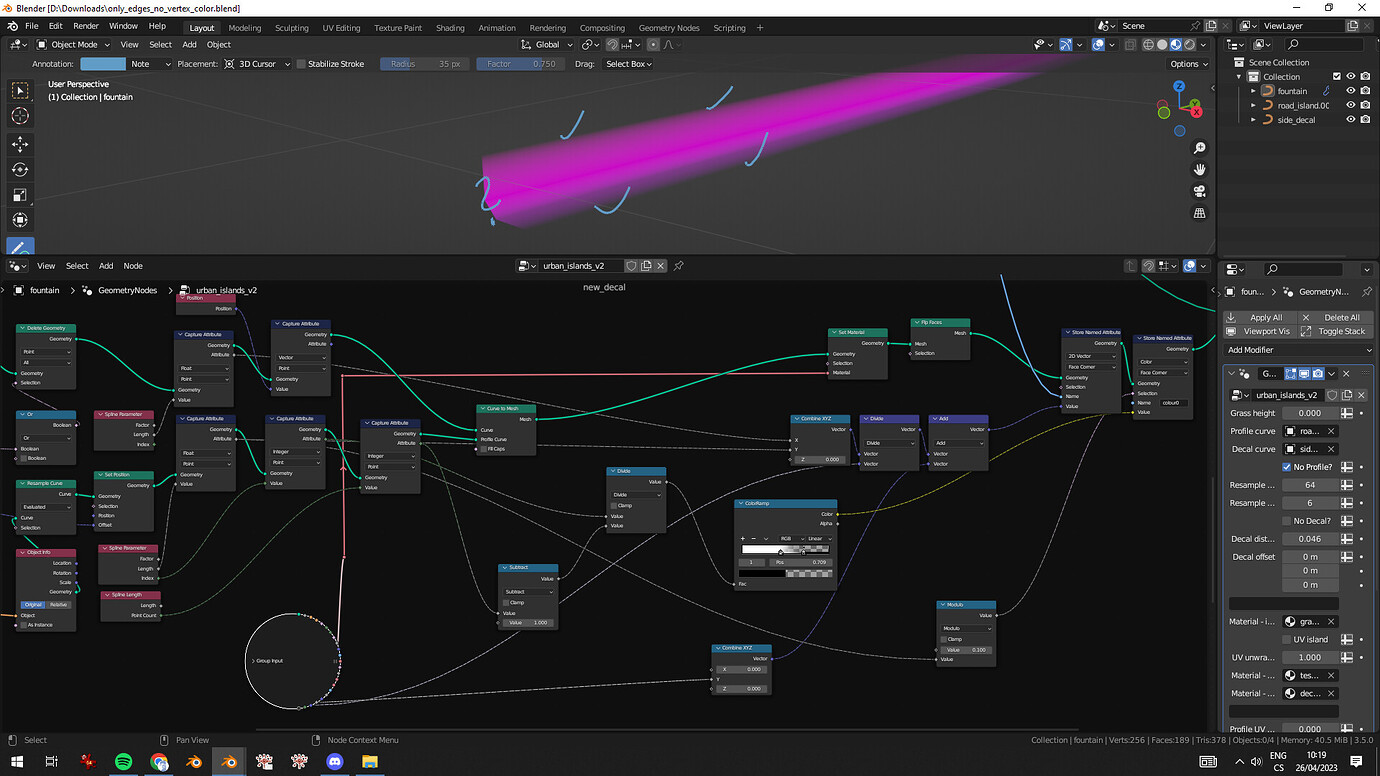Screen dimensions: 1380x776
Task: Switch perspective/orthographic with grid gizmo
Action: coord(1200,213)
